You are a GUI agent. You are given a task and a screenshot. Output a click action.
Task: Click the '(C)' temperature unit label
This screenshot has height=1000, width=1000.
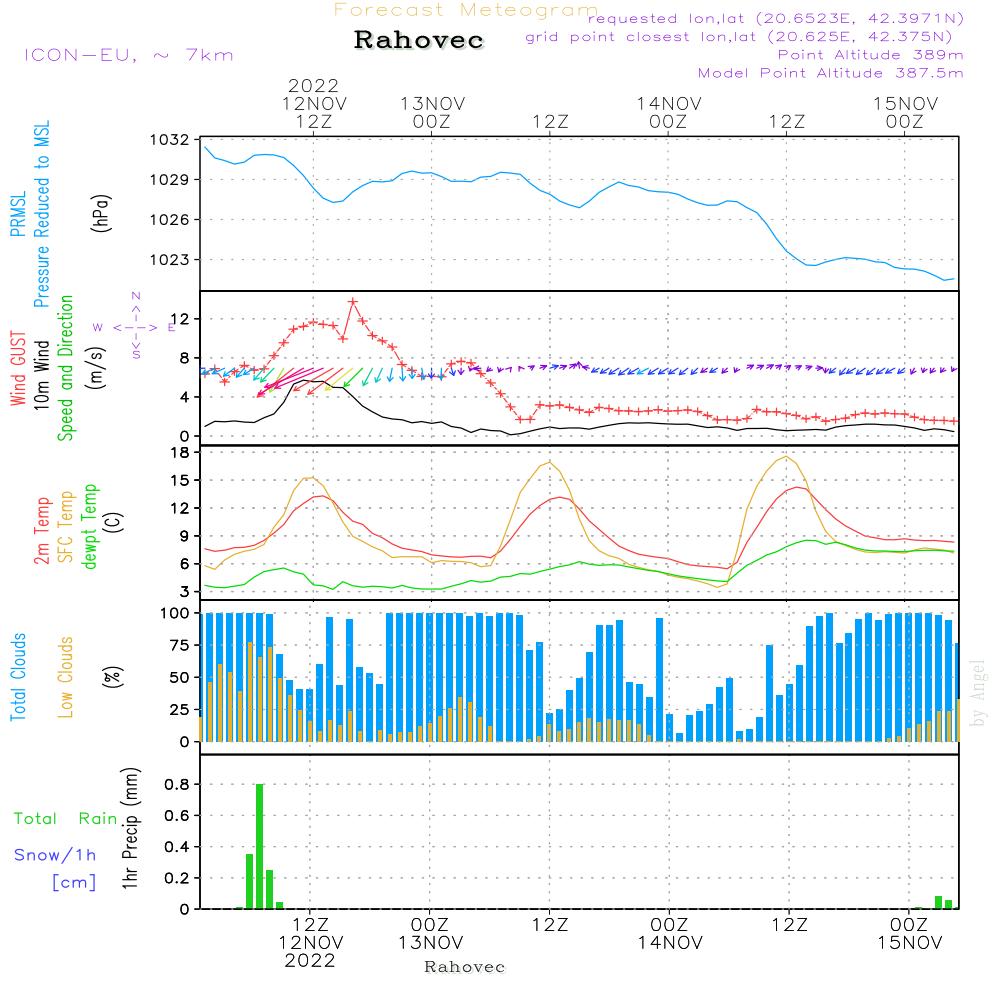click(x=113, y=523)
